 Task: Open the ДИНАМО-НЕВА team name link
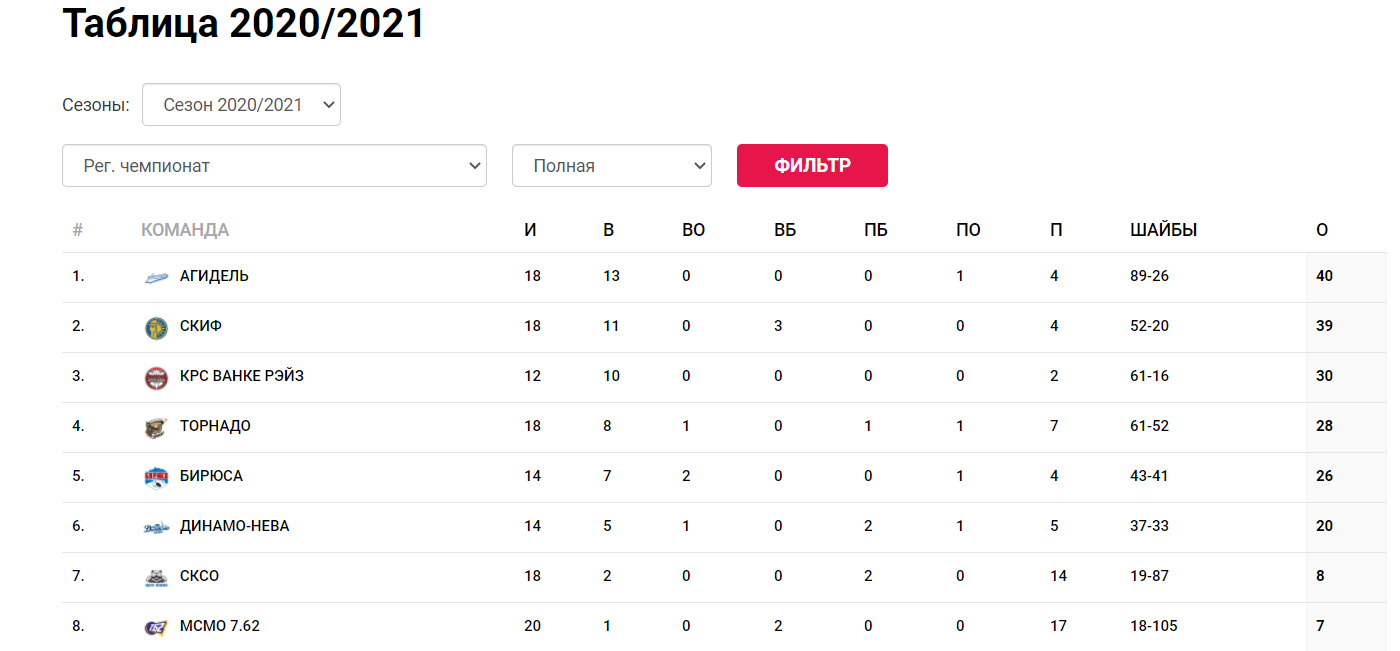tap(235, 526)
